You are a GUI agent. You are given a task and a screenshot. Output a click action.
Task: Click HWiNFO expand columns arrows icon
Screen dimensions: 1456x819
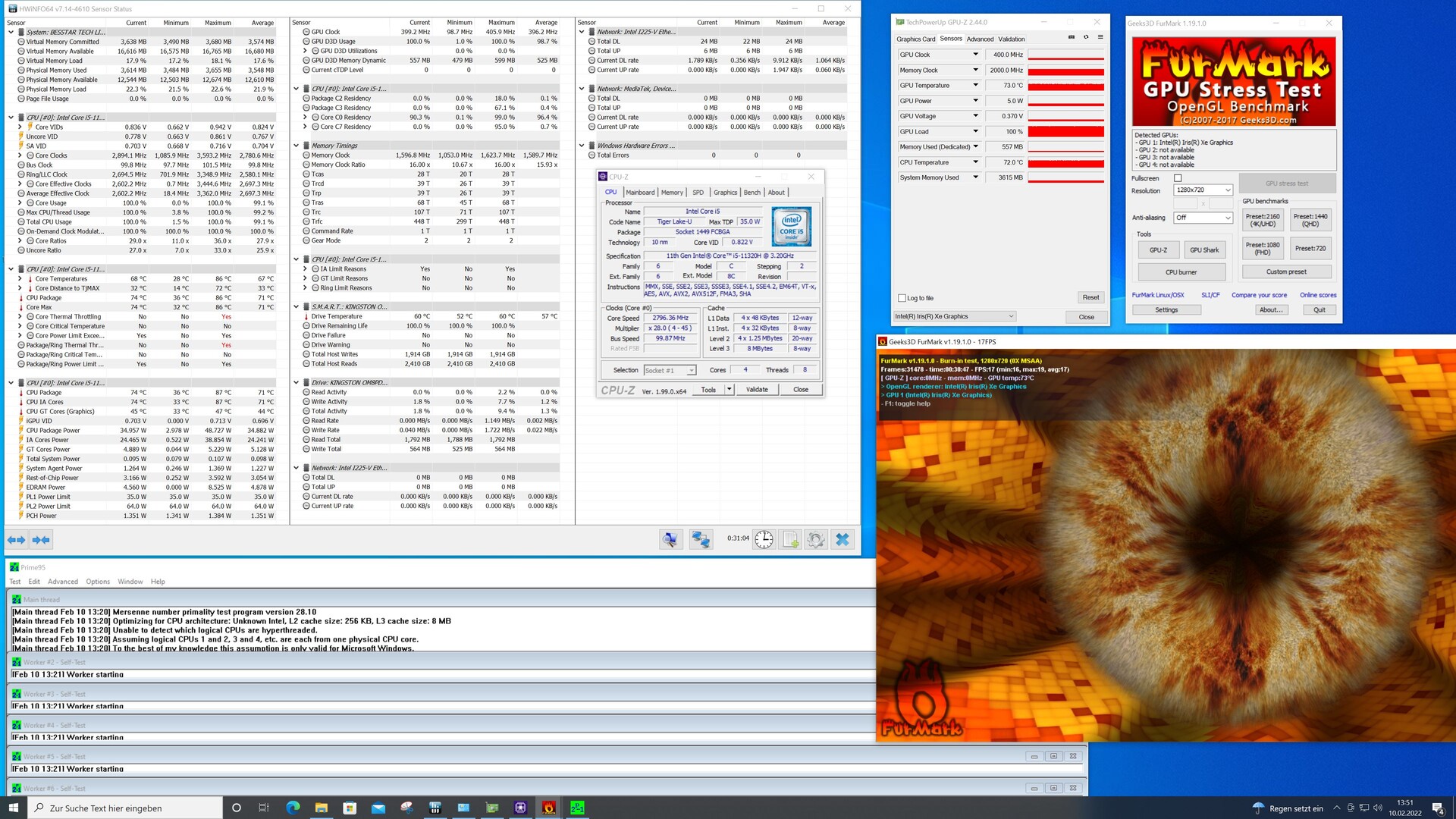17,539
